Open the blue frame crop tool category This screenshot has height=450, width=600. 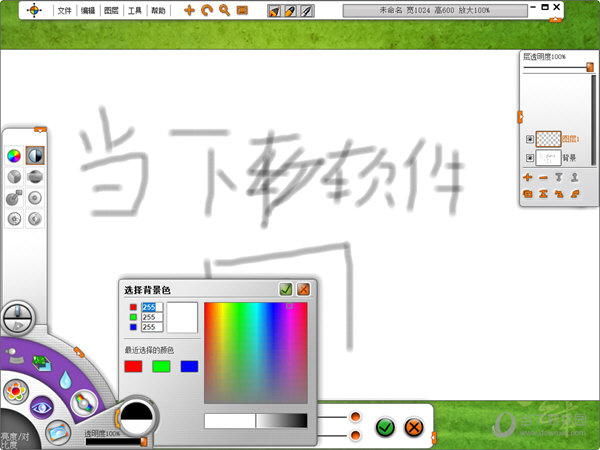58,433
